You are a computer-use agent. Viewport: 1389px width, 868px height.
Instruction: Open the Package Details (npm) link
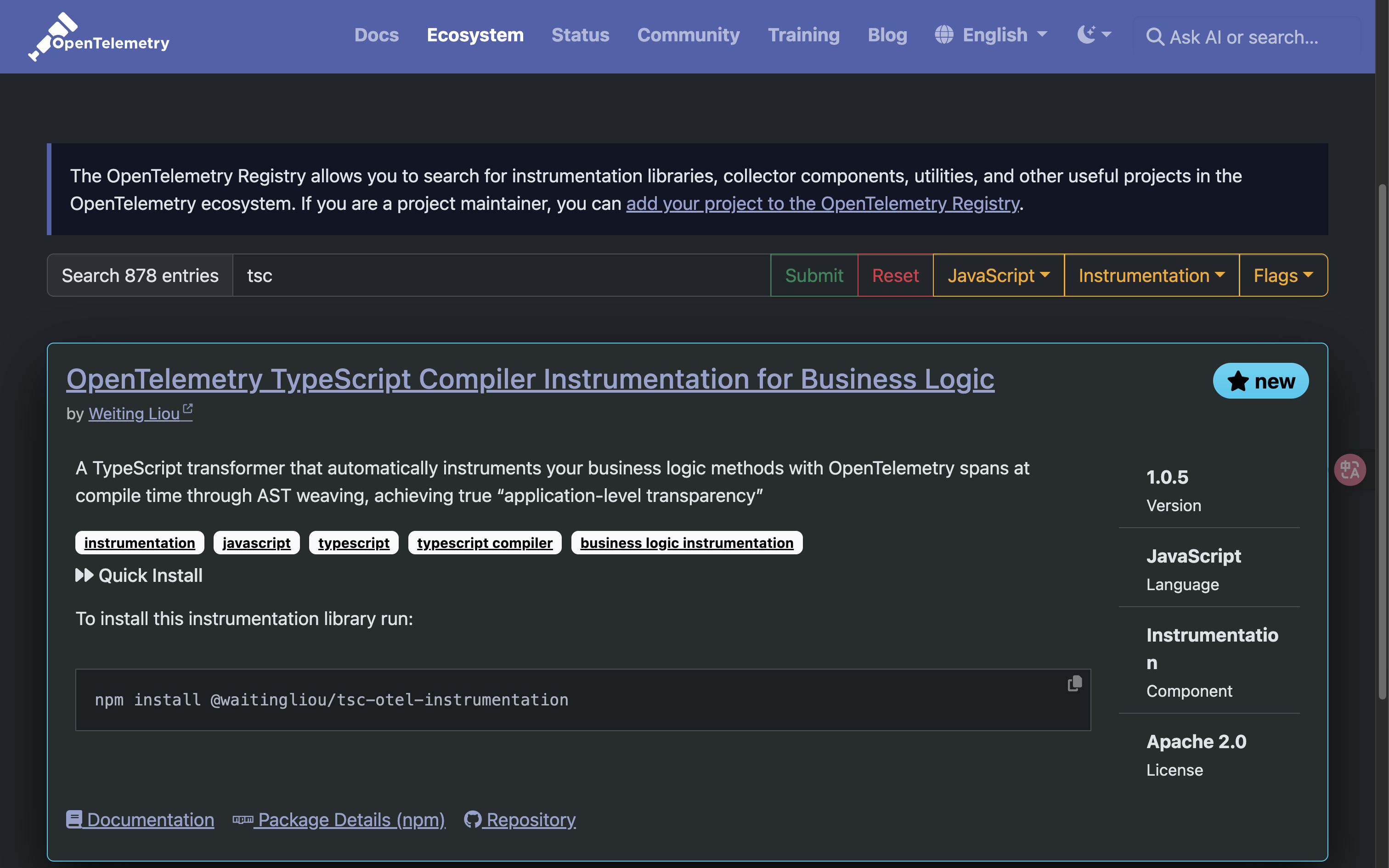click(x=339, y=820)
